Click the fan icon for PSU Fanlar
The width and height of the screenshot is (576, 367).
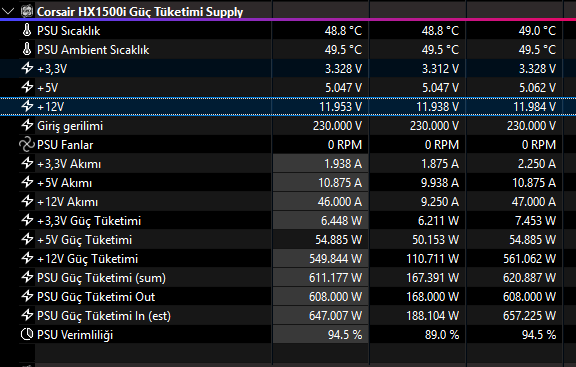pos(27,145)
